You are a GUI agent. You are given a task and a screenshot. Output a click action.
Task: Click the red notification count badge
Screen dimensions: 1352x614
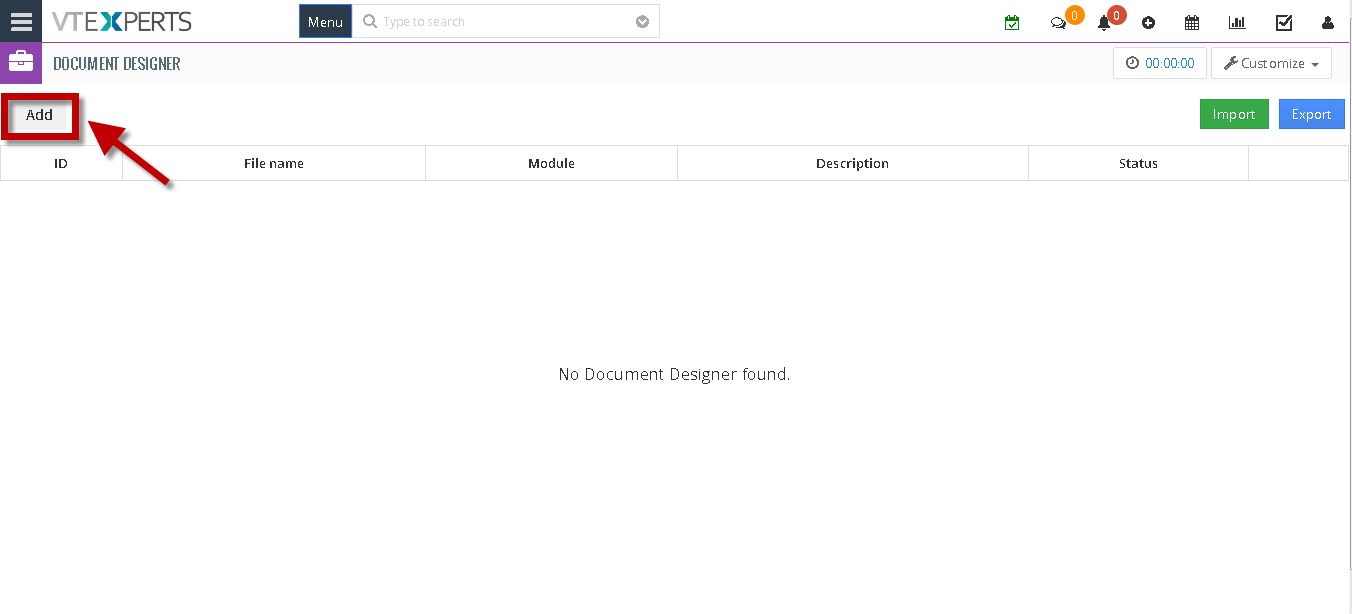tap(1117, 15)
